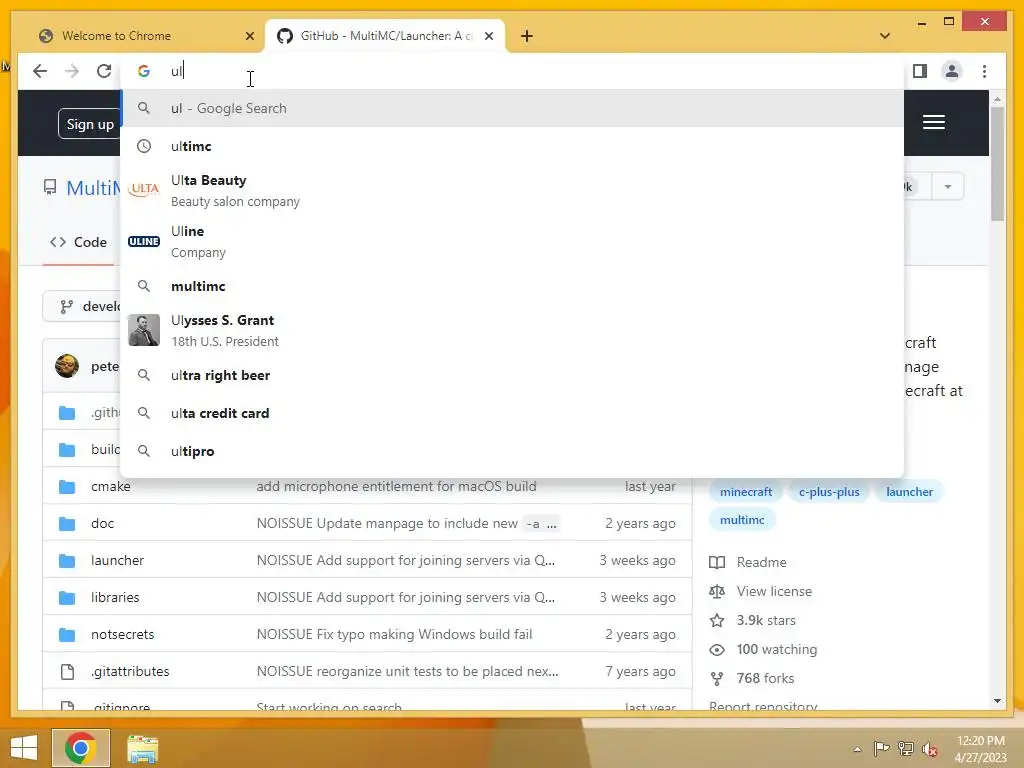Open a new tab with plus button
Image resolution: width=1024 pixels, height=768 pixels.
coord(527,36)
